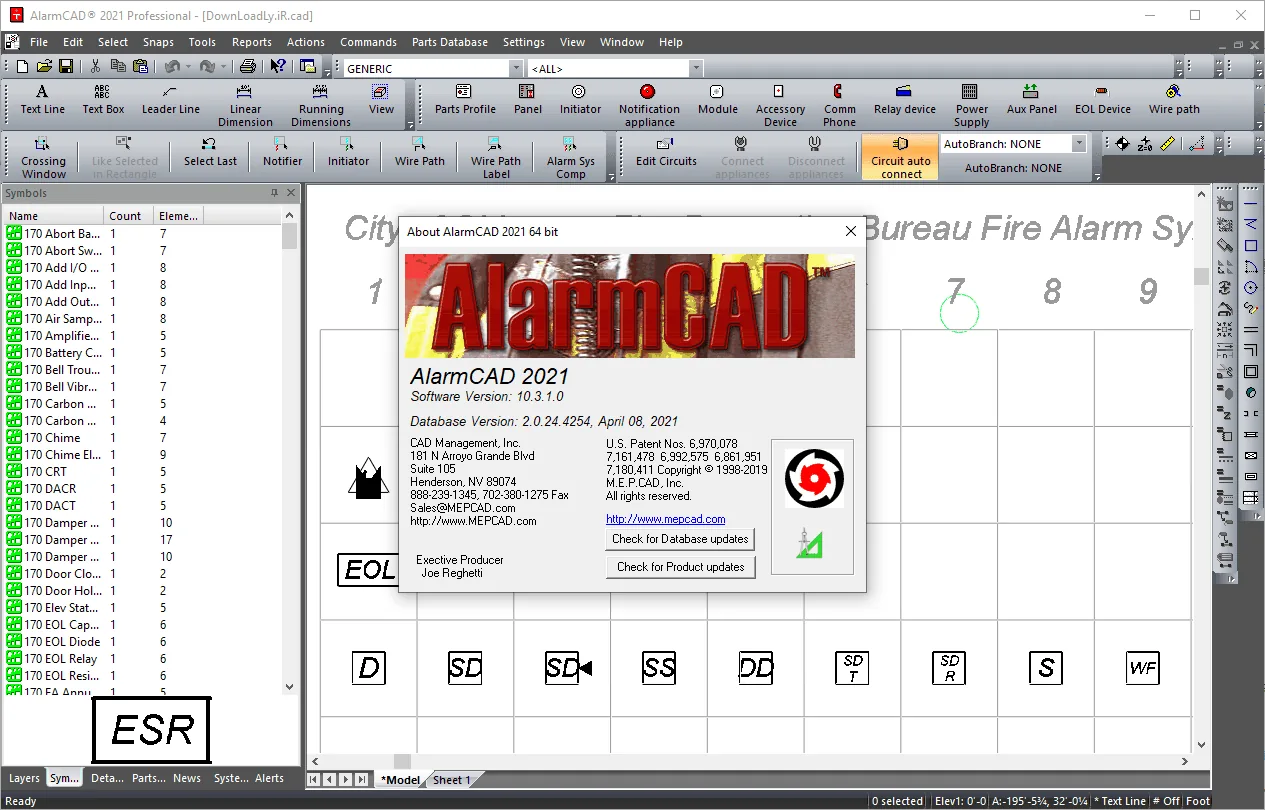Viewport: 1265px width, 810px height.
Task: Select Notifier filter tool
Action: click(x=282, y=151)
